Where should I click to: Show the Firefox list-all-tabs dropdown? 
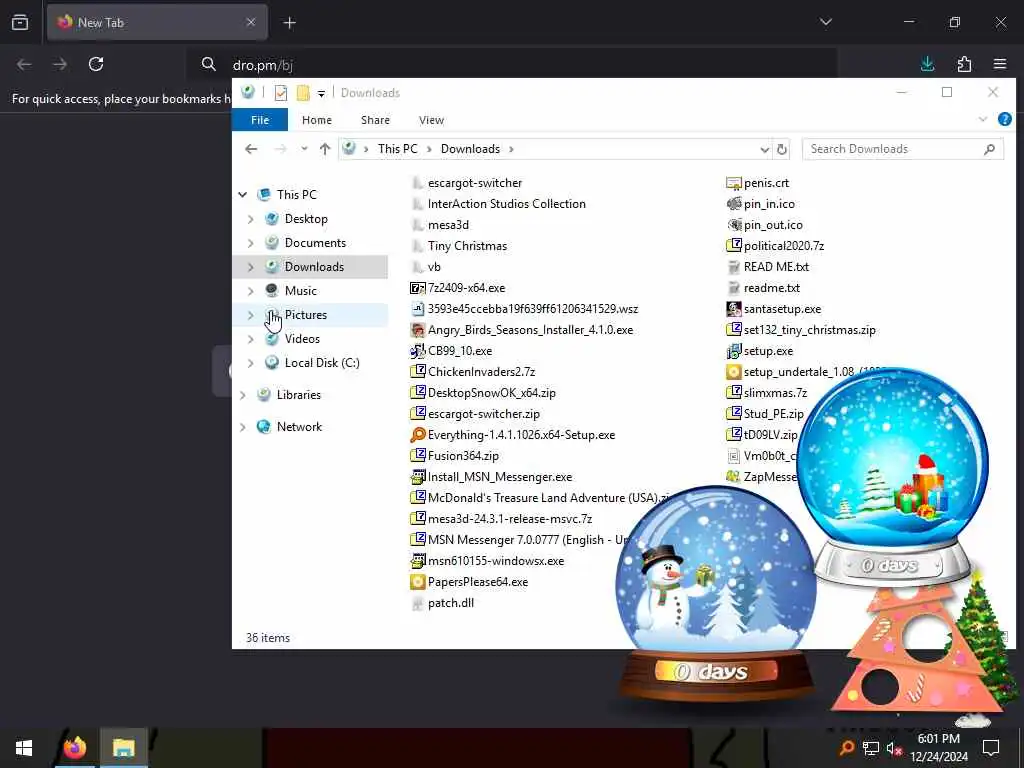(825, 22)
